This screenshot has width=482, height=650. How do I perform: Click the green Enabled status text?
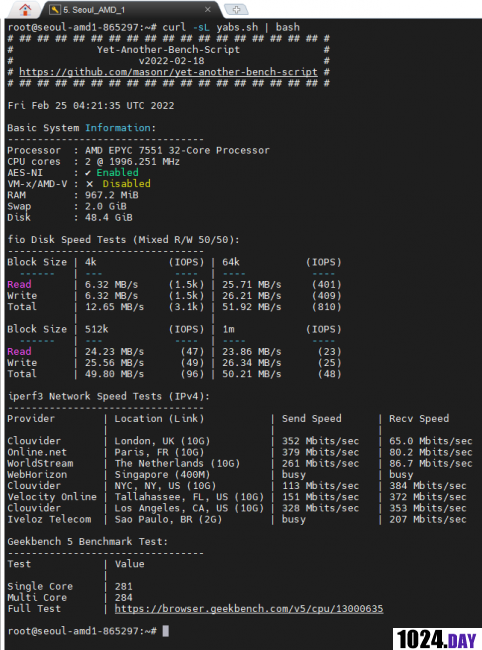click(x=117, y=172)
